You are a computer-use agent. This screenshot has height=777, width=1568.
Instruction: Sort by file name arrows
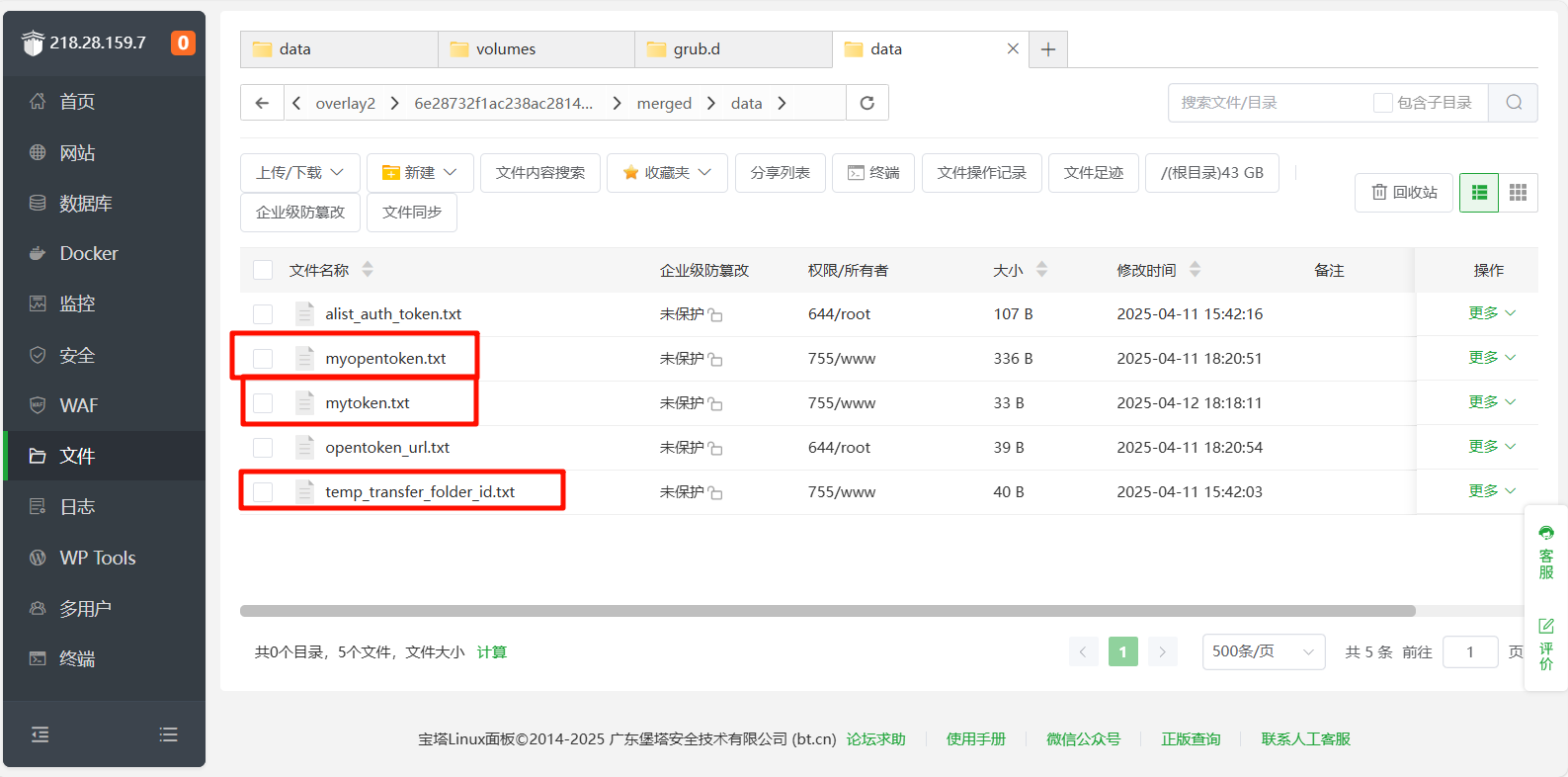click(368, 269)
